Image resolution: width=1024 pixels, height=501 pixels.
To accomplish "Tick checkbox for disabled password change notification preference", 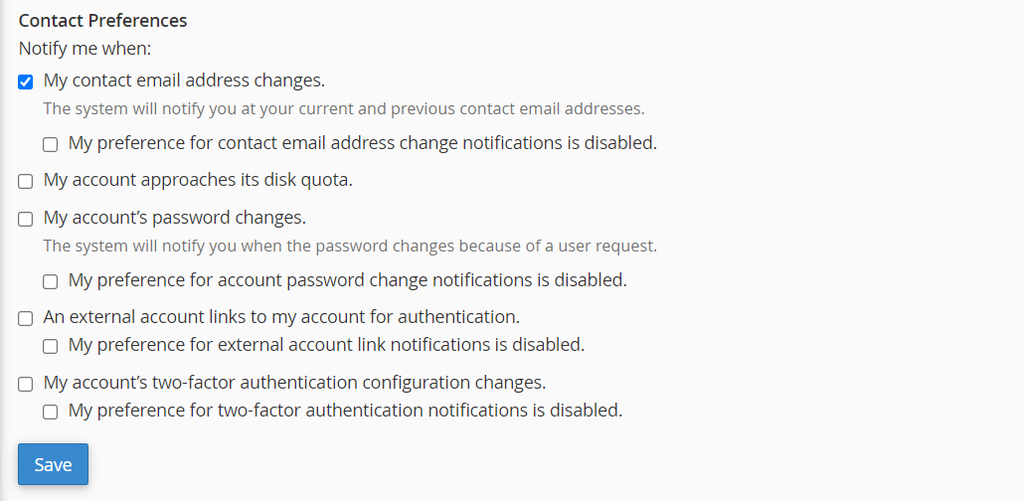I will click(50, 282).
